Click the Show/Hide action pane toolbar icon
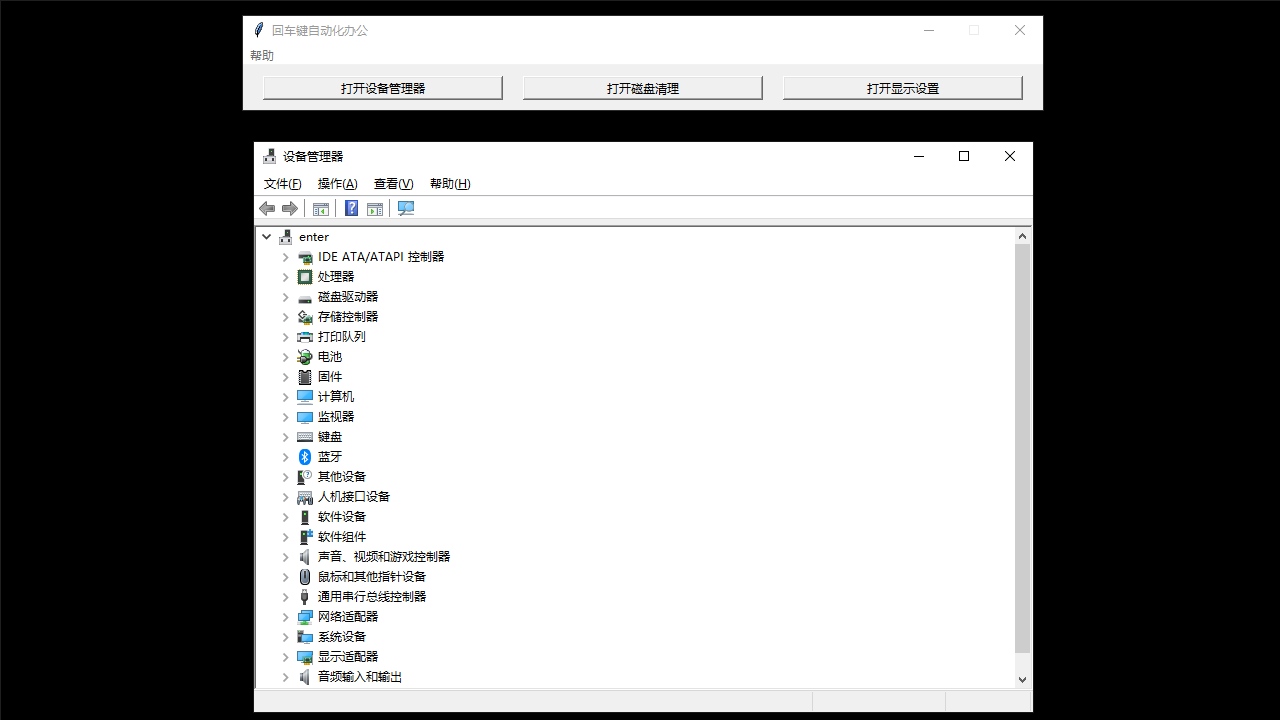Screen dimensions: 1280x720 (375, 208)
